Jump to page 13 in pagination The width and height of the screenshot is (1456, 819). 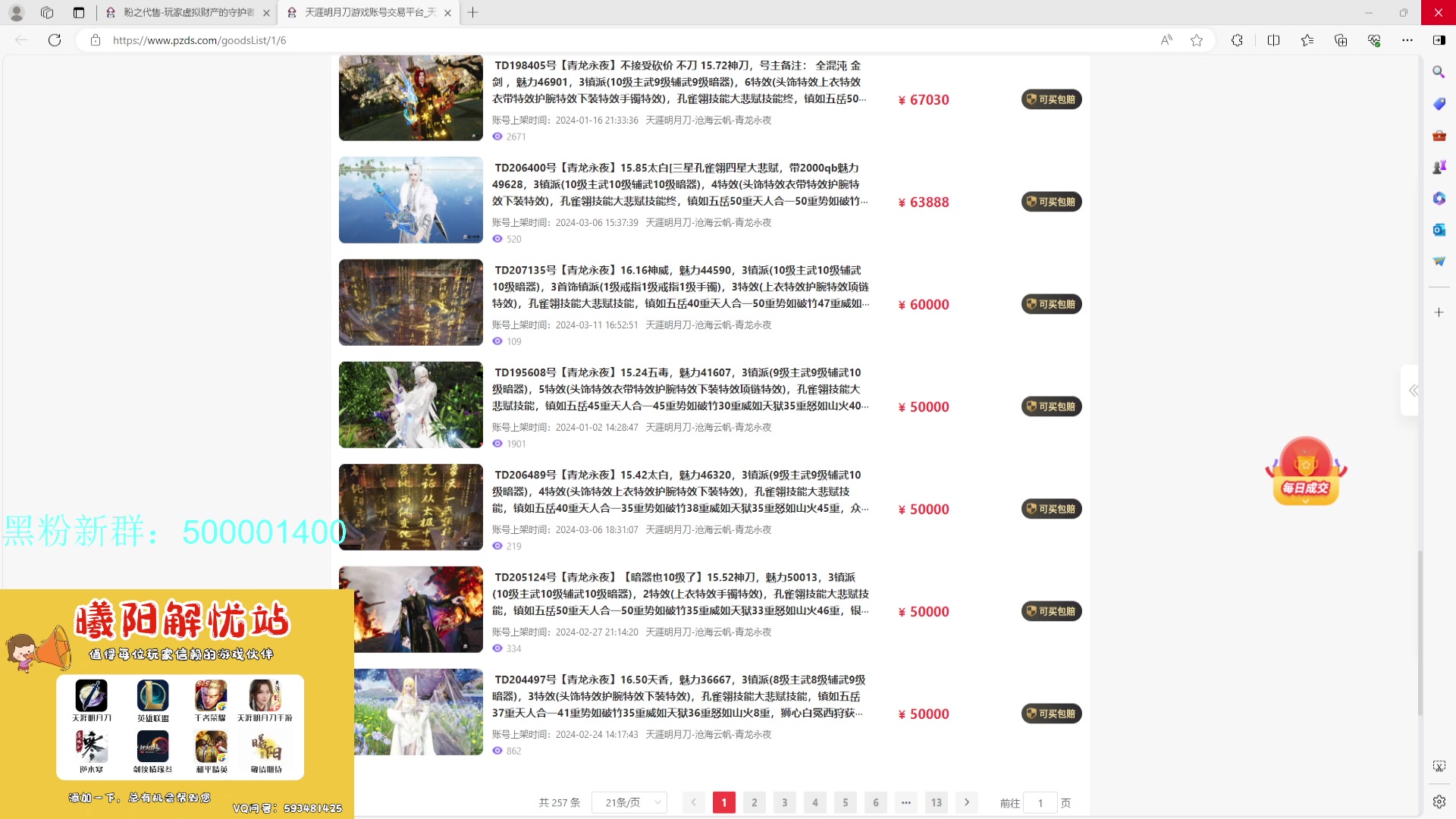click(937, 802)
